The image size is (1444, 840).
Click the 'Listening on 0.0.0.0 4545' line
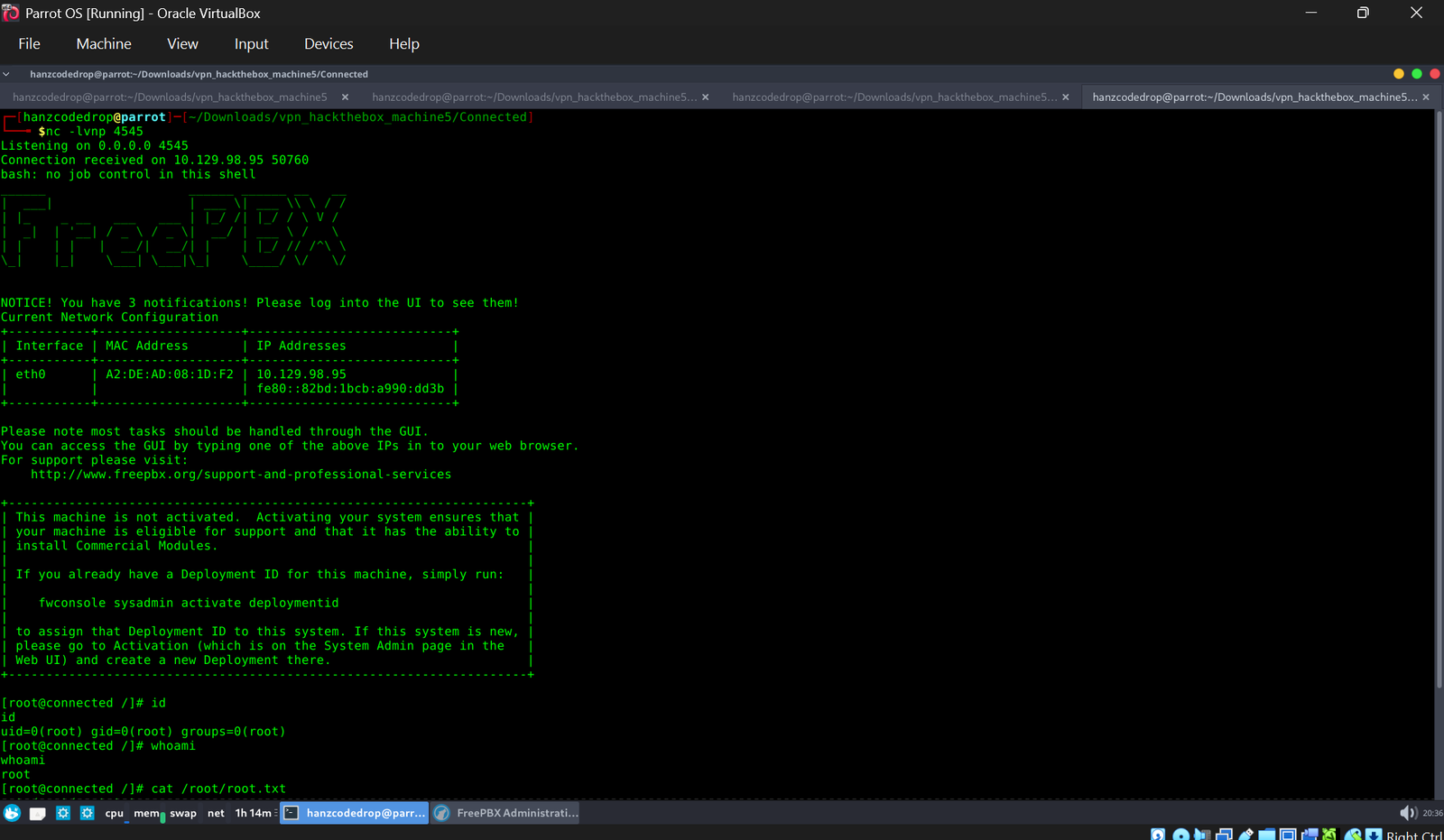click(x=95, y=146)
